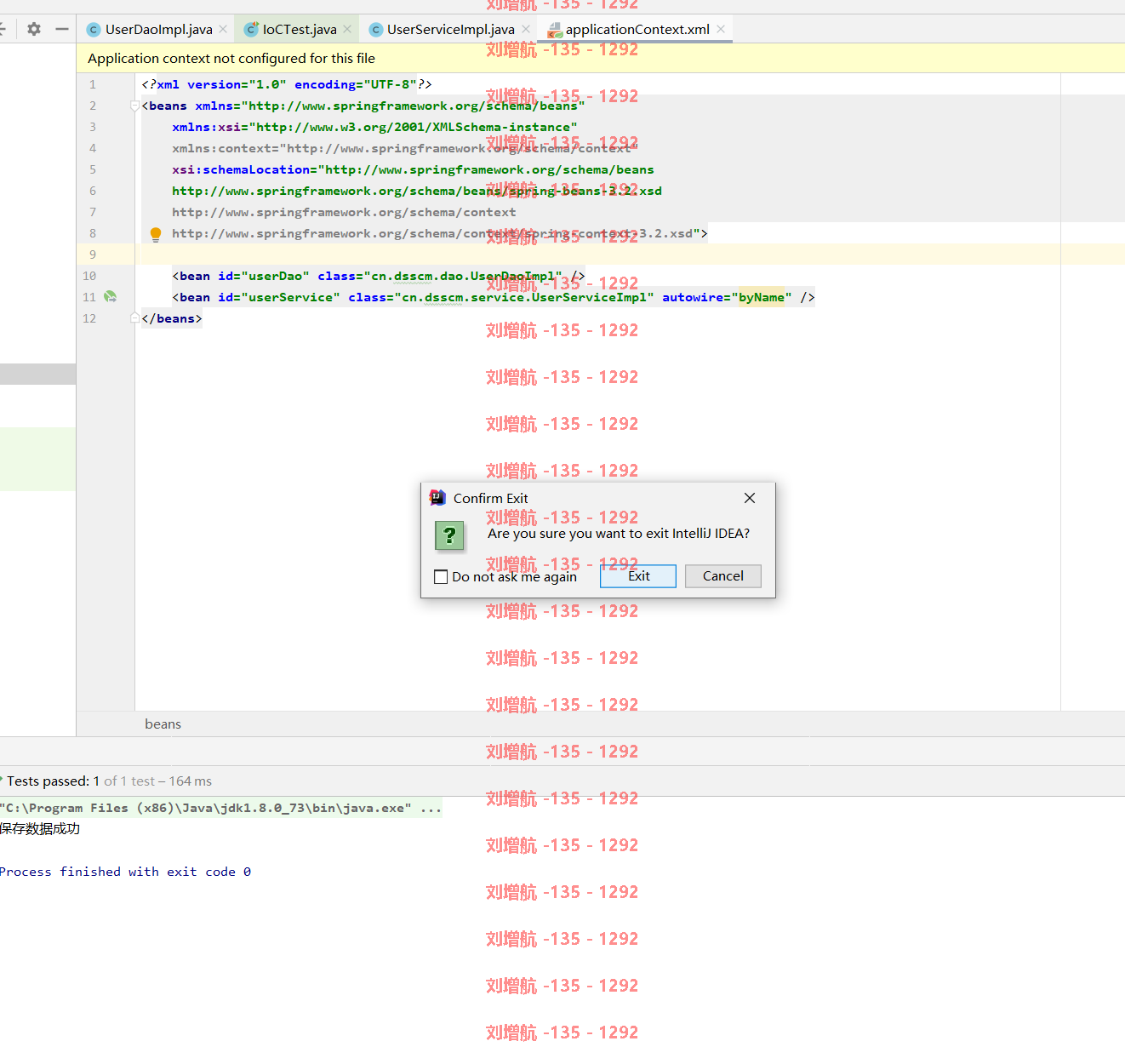Click the 'beans' breadcrumb below the editor
Viewport: 1125px width, 1064px height.
163,724
